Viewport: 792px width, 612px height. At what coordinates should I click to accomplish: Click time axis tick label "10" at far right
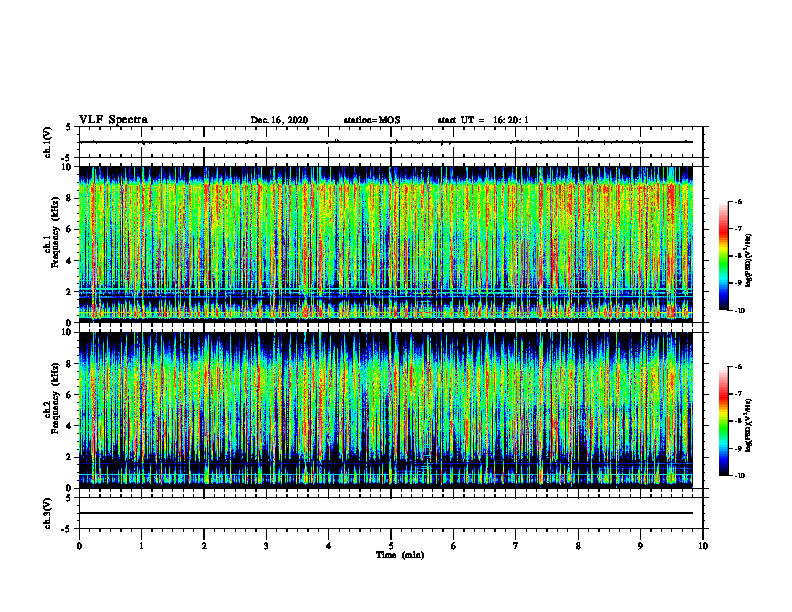pos(703,546)
